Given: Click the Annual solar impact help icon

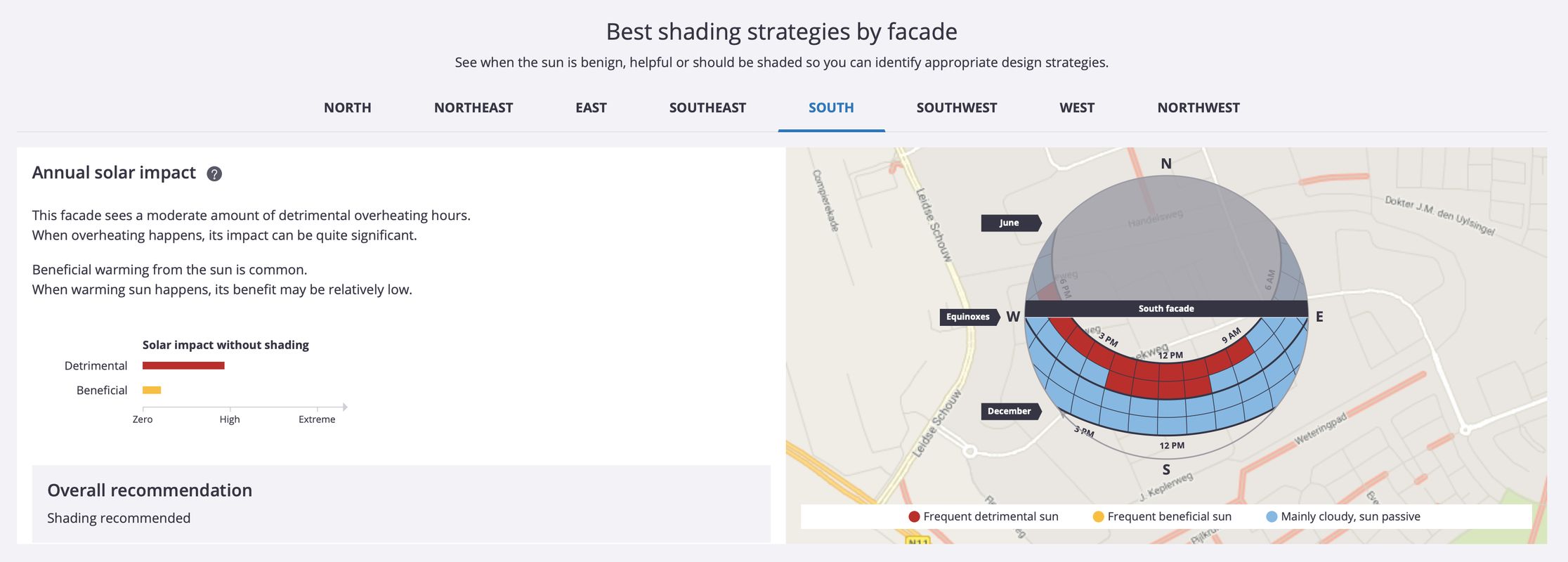Looking at the screenshot, I should (x=214, y=174).
